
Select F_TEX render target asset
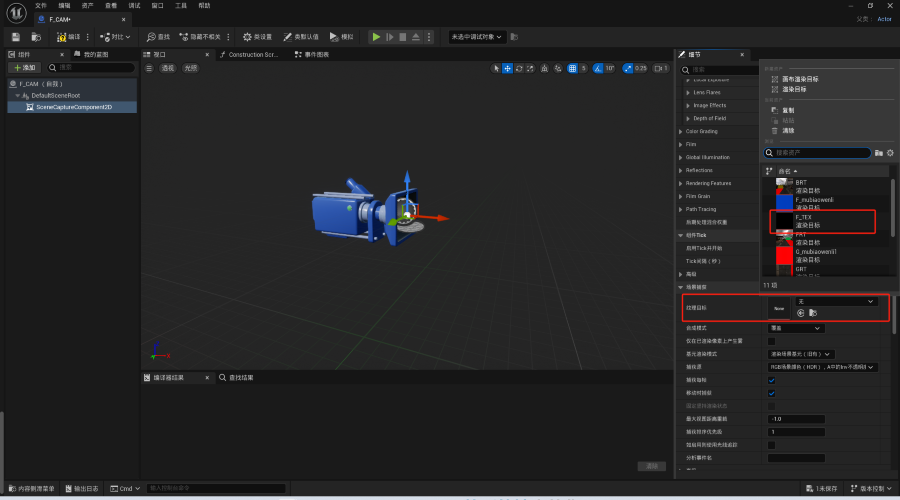click(x=823, y=221)
